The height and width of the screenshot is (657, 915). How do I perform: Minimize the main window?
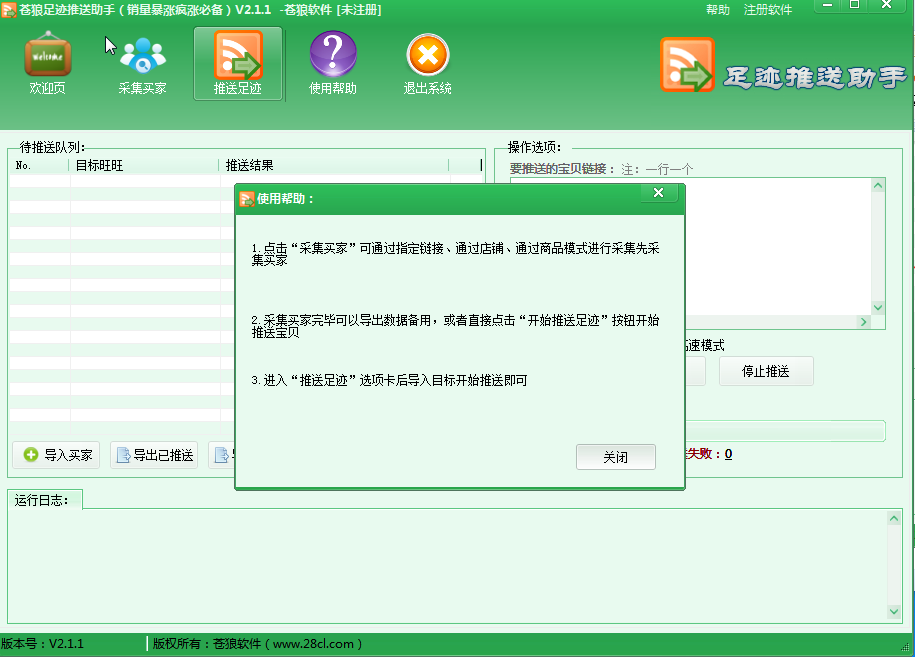(827, 5)
